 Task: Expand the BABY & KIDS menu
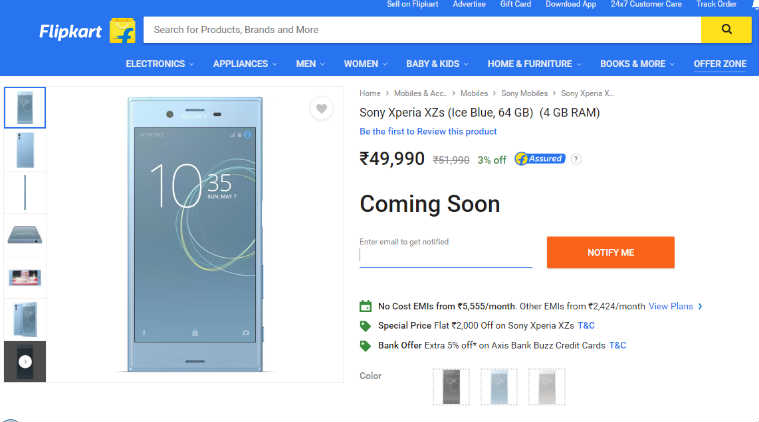(437, 64)
